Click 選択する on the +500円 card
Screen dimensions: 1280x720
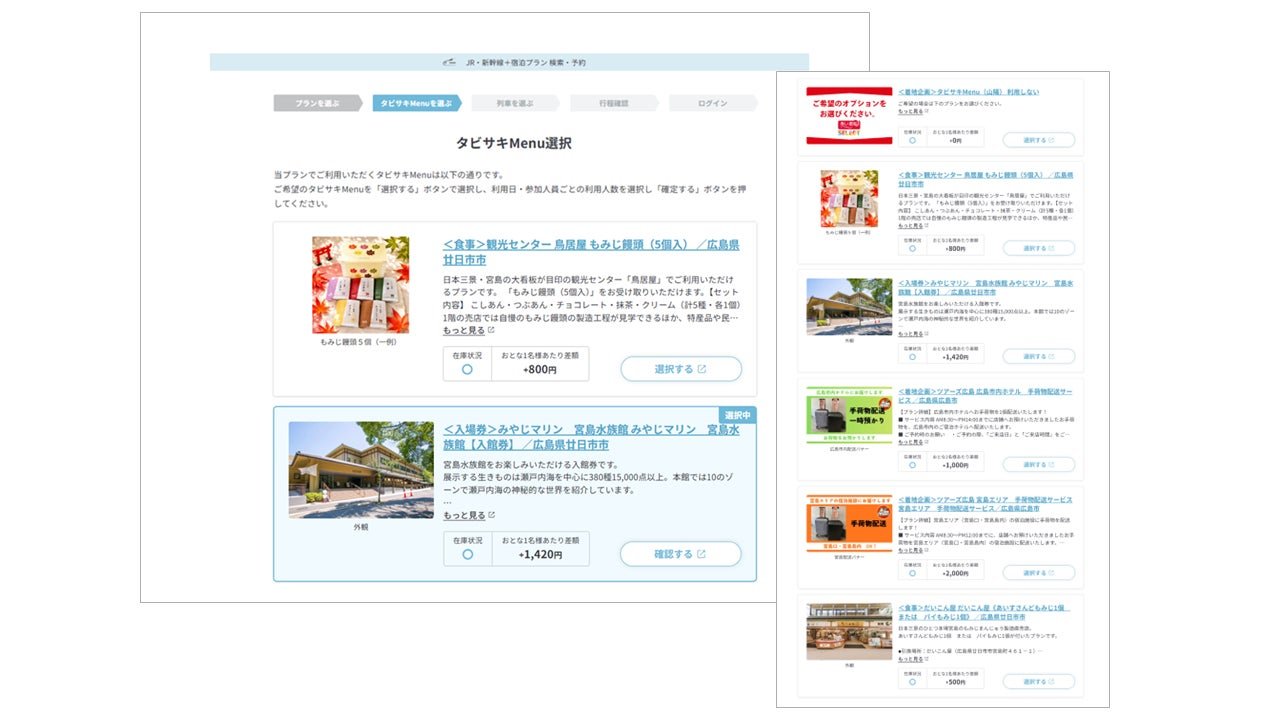pyautogui.click(x=1039, y=682)
